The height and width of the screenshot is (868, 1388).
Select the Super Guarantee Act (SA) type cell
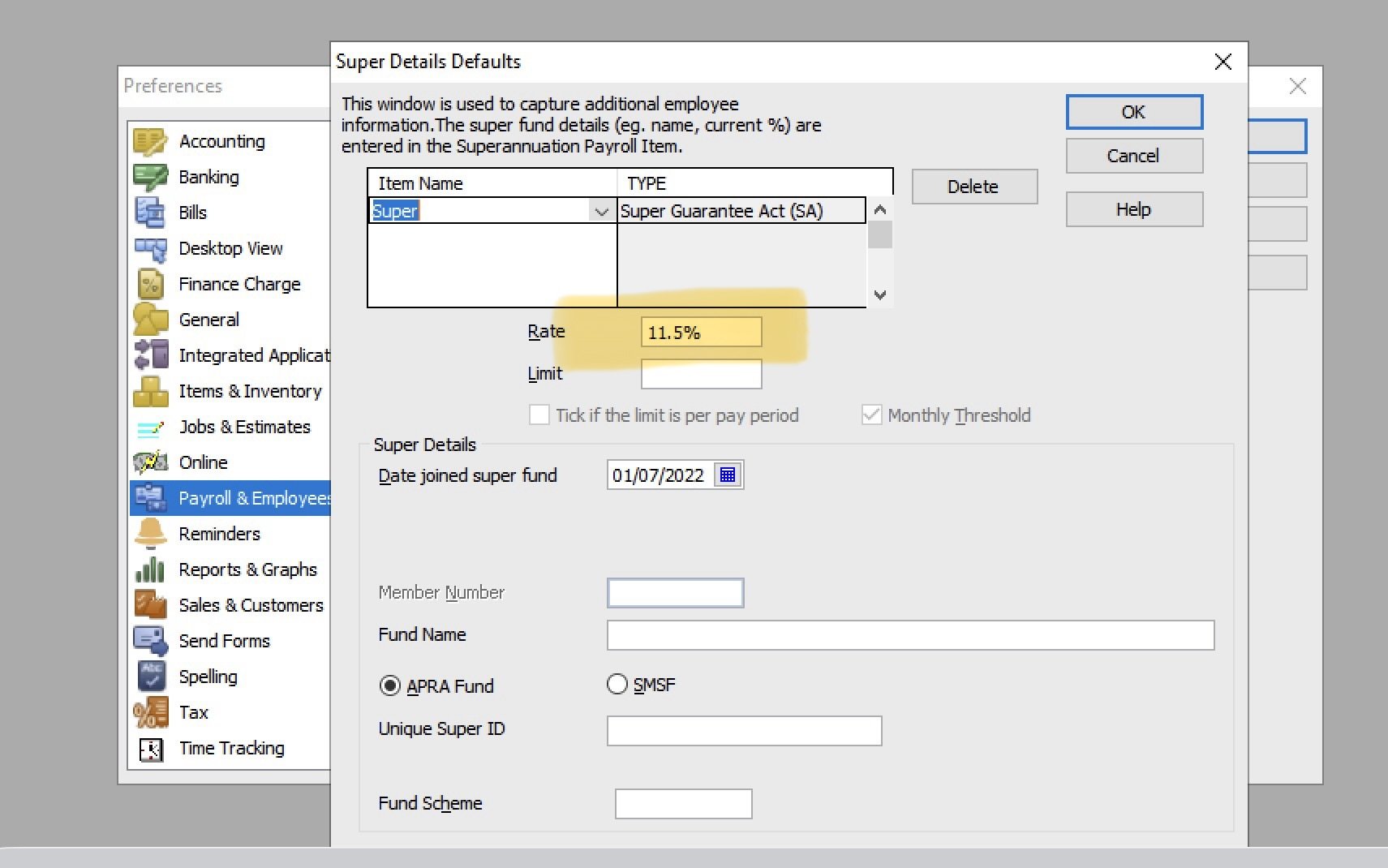click(741, 211)
